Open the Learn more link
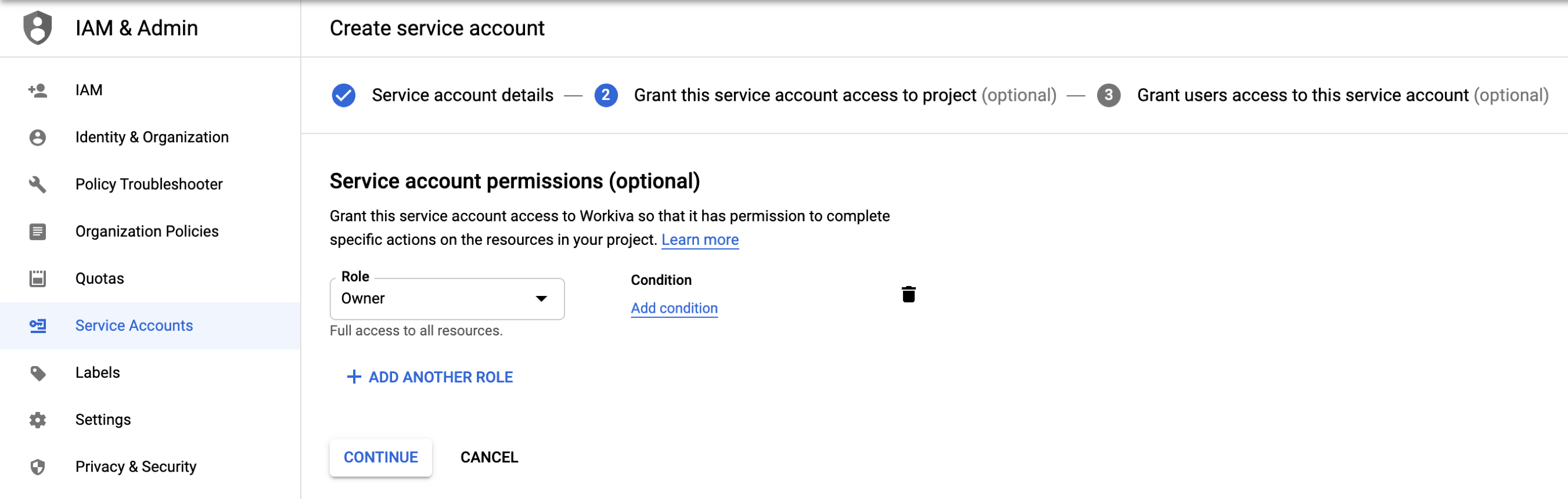Screen dimensions: 1568x499 click(700, 240)
